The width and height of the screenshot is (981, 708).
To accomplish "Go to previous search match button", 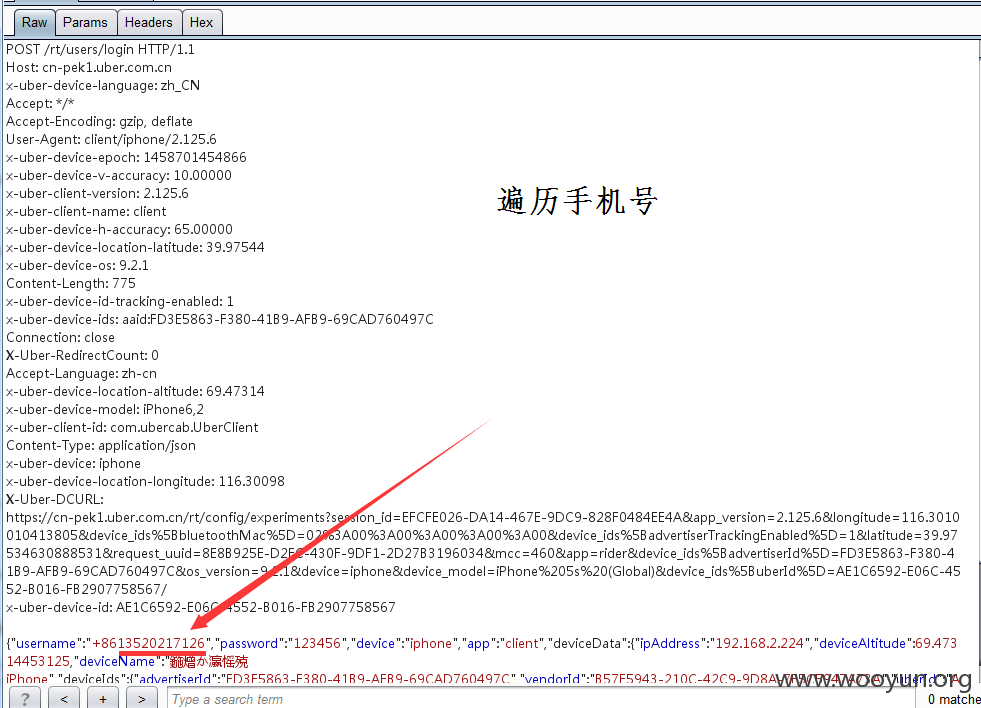I will (64, 698).
